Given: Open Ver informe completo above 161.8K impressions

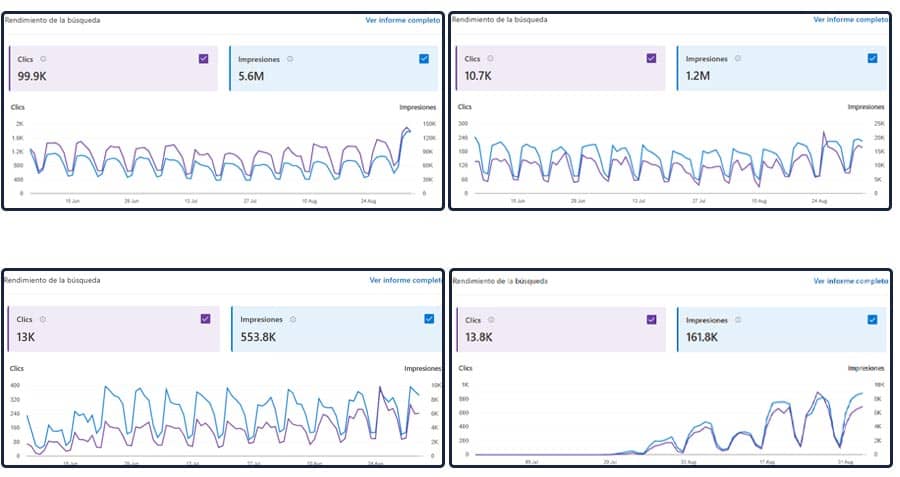Looking at the screenshot, I should pyautogui.click(x=850, y=282).
